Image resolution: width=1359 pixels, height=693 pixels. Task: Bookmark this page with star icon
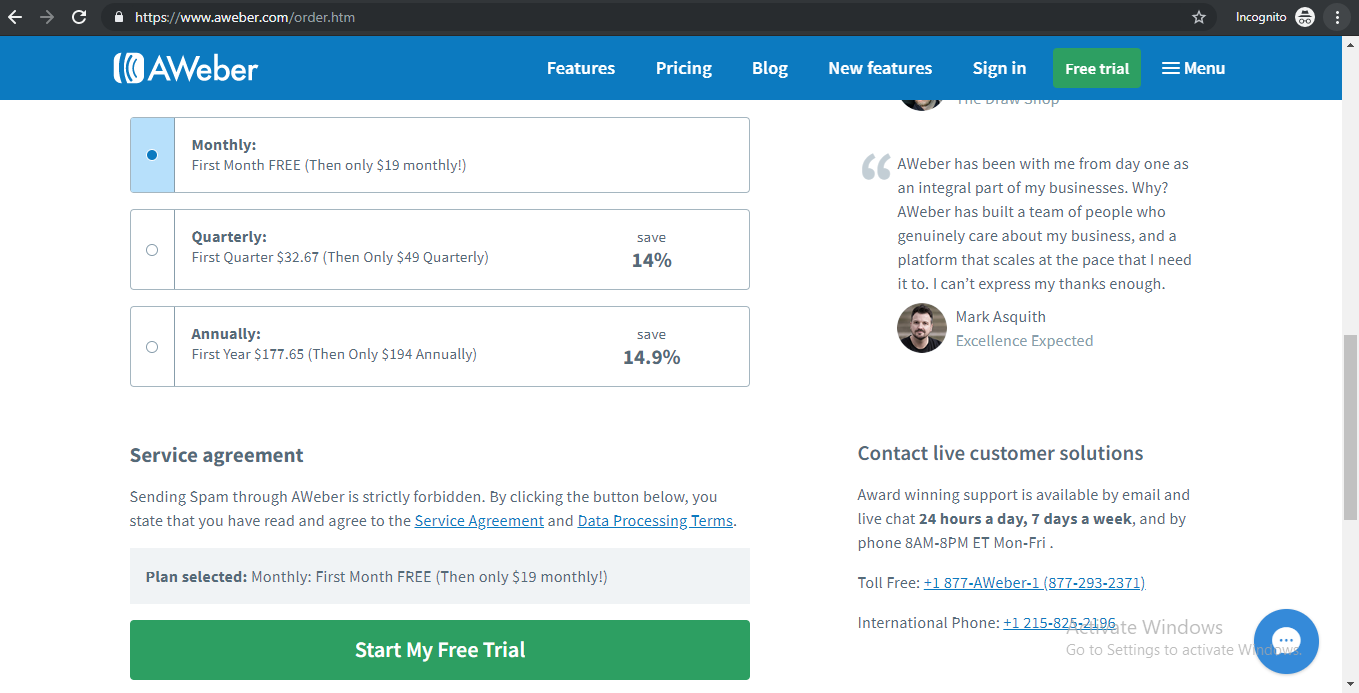pyautogui.click(x=1199, y=17)
